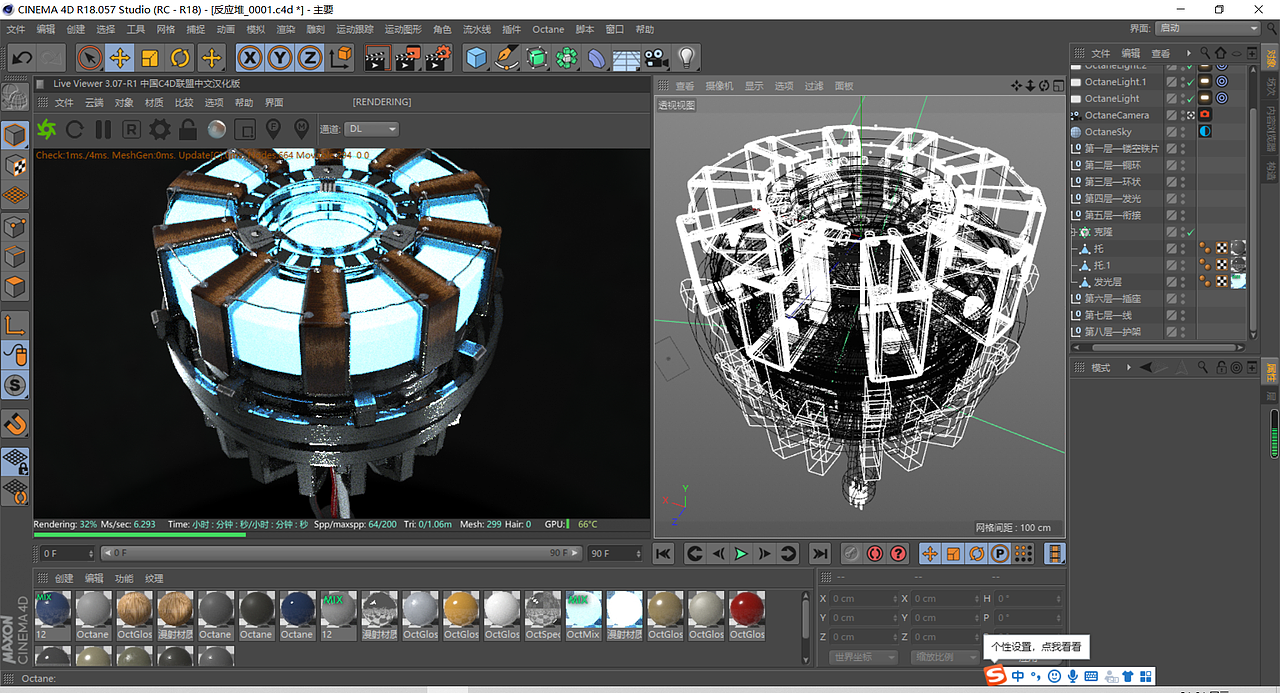The image size is (1280, 693).
Task: Click the Sogou input method S icon
Action: [995, 676]
